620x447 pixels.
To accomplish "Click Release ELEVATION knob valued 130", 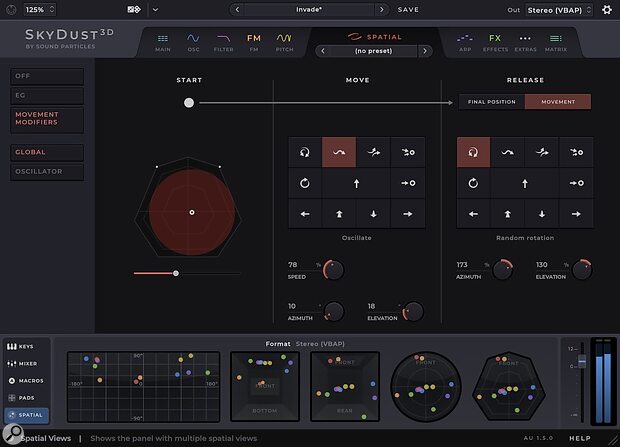I will [x=582, y=270].
